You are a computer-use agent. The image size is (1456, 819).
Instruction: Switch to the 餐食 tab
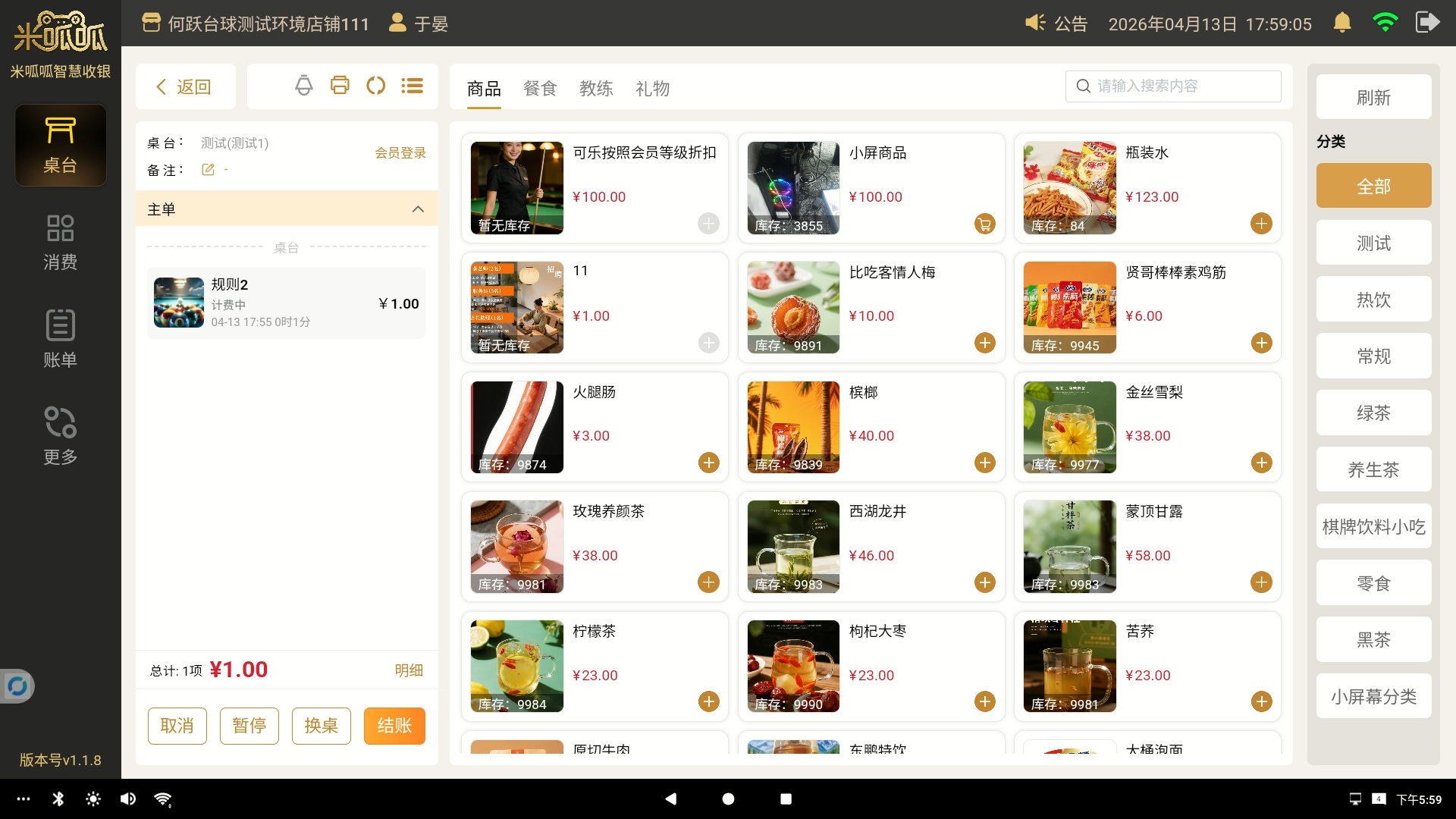click(x=540, y=89)
